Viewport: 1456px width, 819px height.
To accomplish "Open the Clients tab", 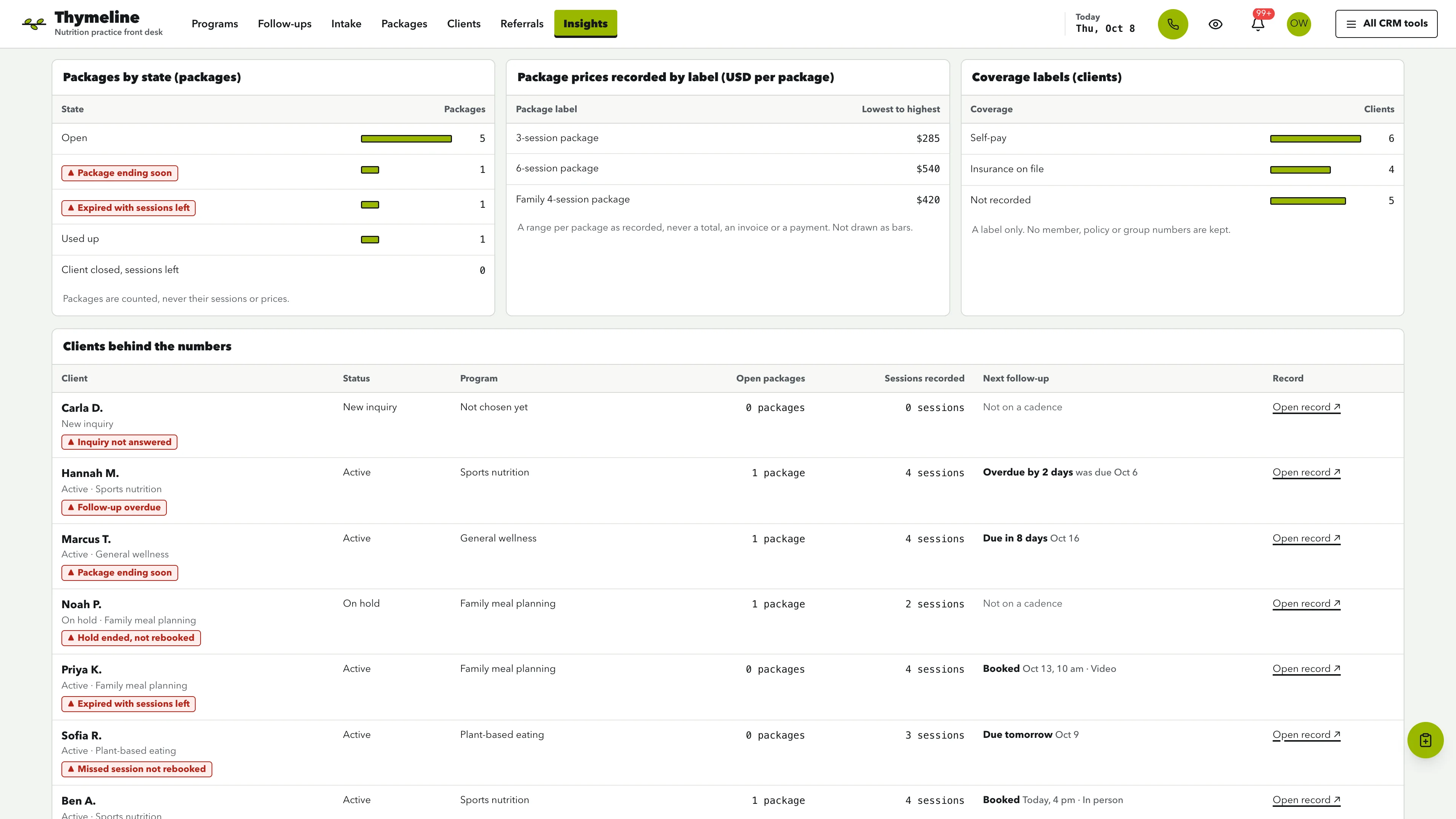I will pos(463,24).
